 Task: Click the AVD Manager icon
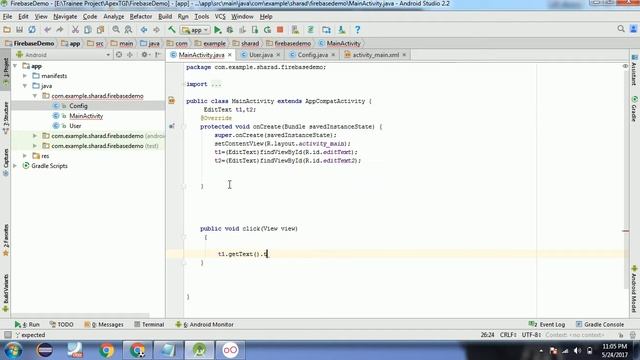(x=295, y=29)
